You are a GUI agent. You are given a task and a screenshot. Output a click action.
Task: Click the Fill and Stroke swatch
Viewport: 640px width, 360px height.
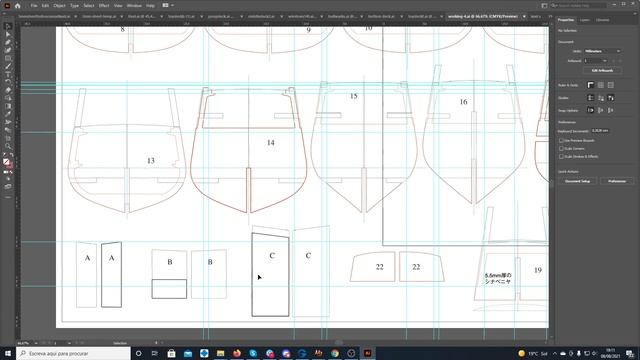click(7, 163)
